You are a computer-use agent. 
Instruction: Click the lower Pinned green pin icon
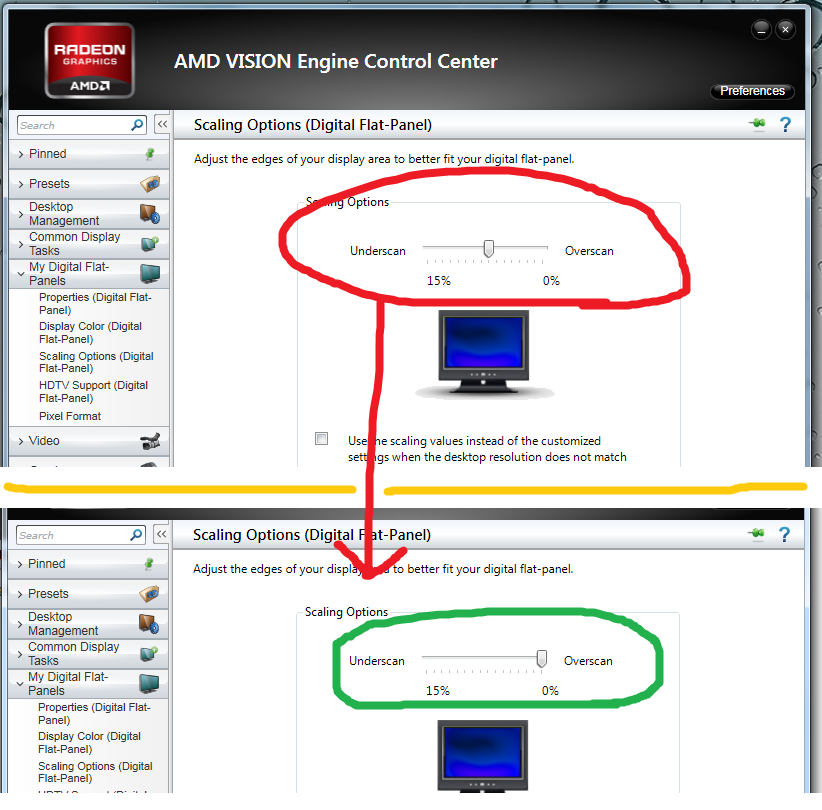(x=149, y=564)
